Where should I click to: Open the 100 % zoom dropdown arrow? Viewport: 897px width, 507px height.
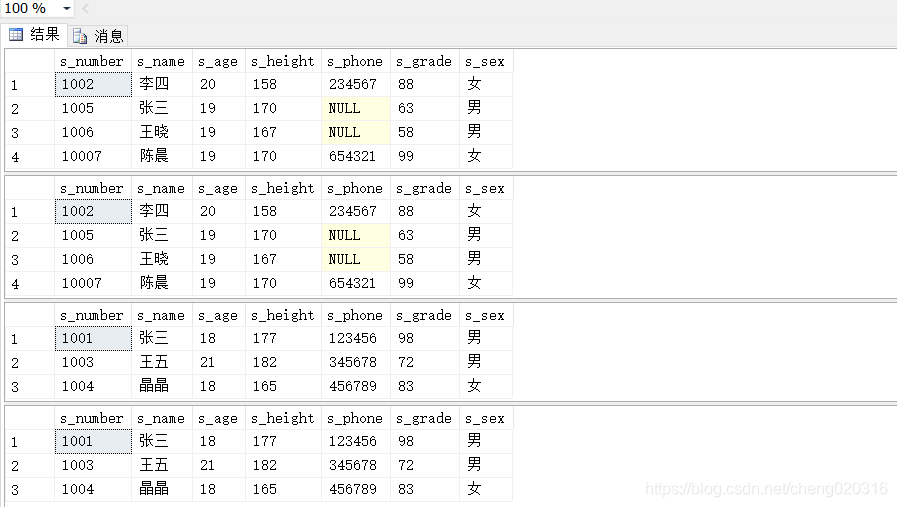[x=67, y=9]
